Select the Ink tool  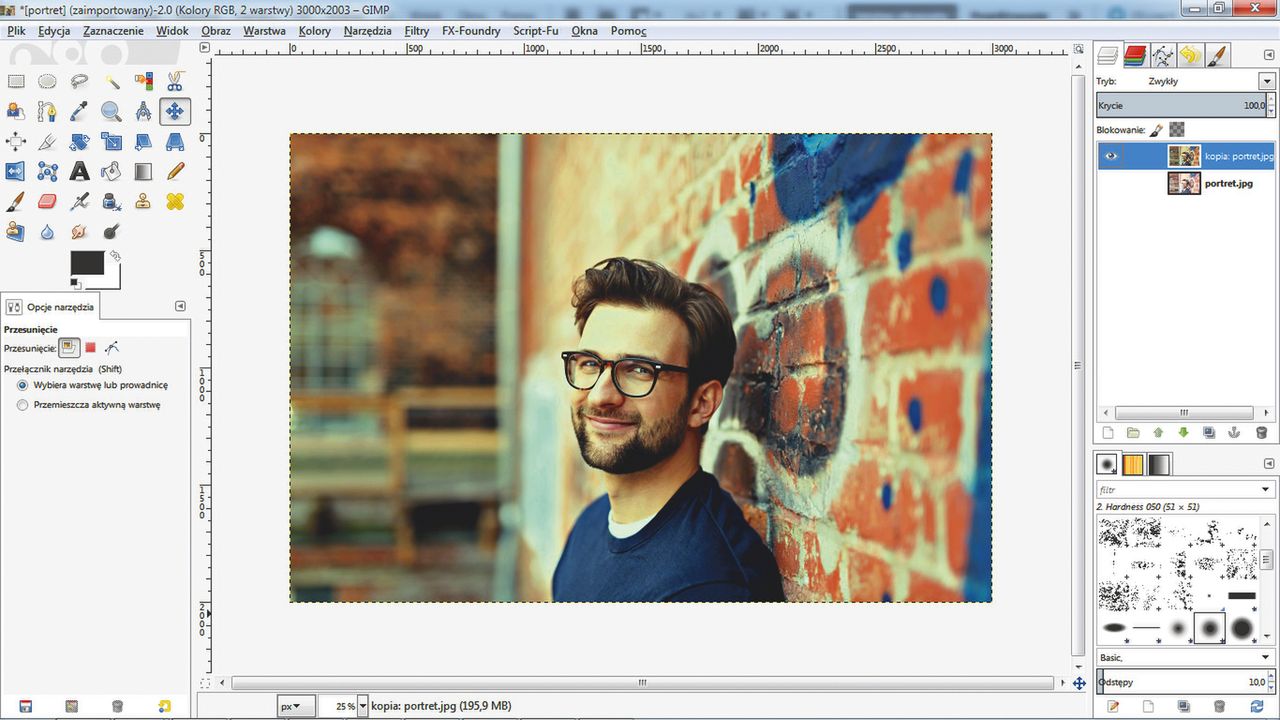pyautogui.click(x=111, y=202)
